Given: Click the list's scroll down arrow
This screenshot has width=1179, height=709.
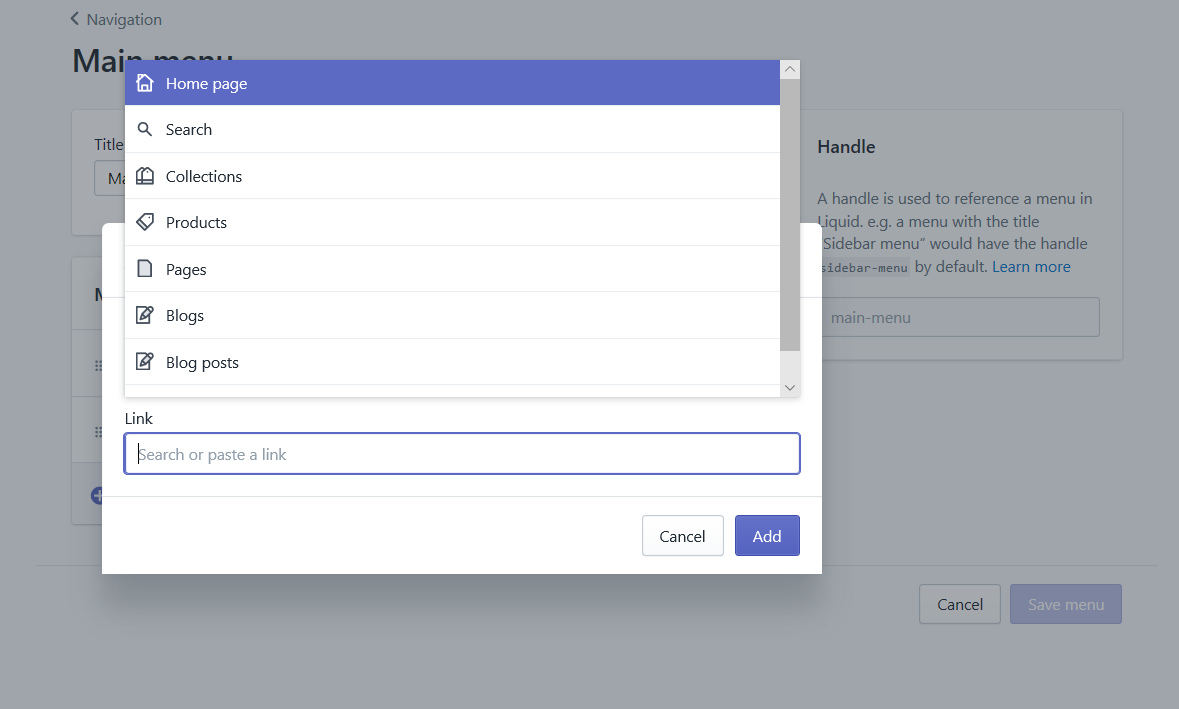Looking at the screenshot, I should [790, 387].
